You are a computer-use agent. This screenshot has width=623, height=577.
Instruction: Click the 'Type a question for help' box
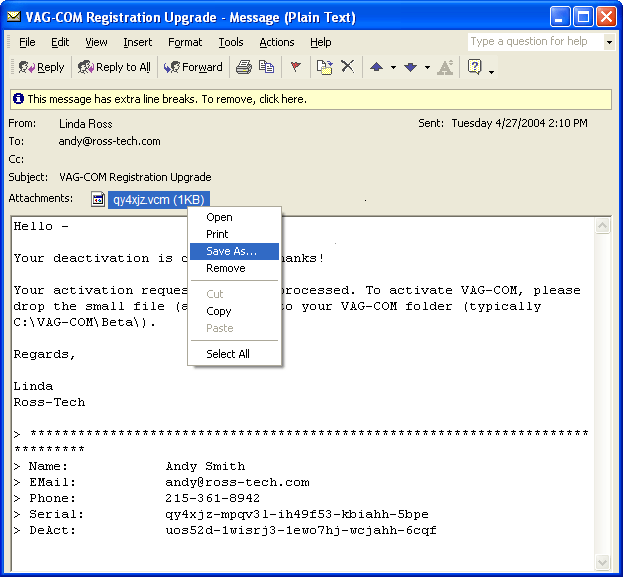535,41
